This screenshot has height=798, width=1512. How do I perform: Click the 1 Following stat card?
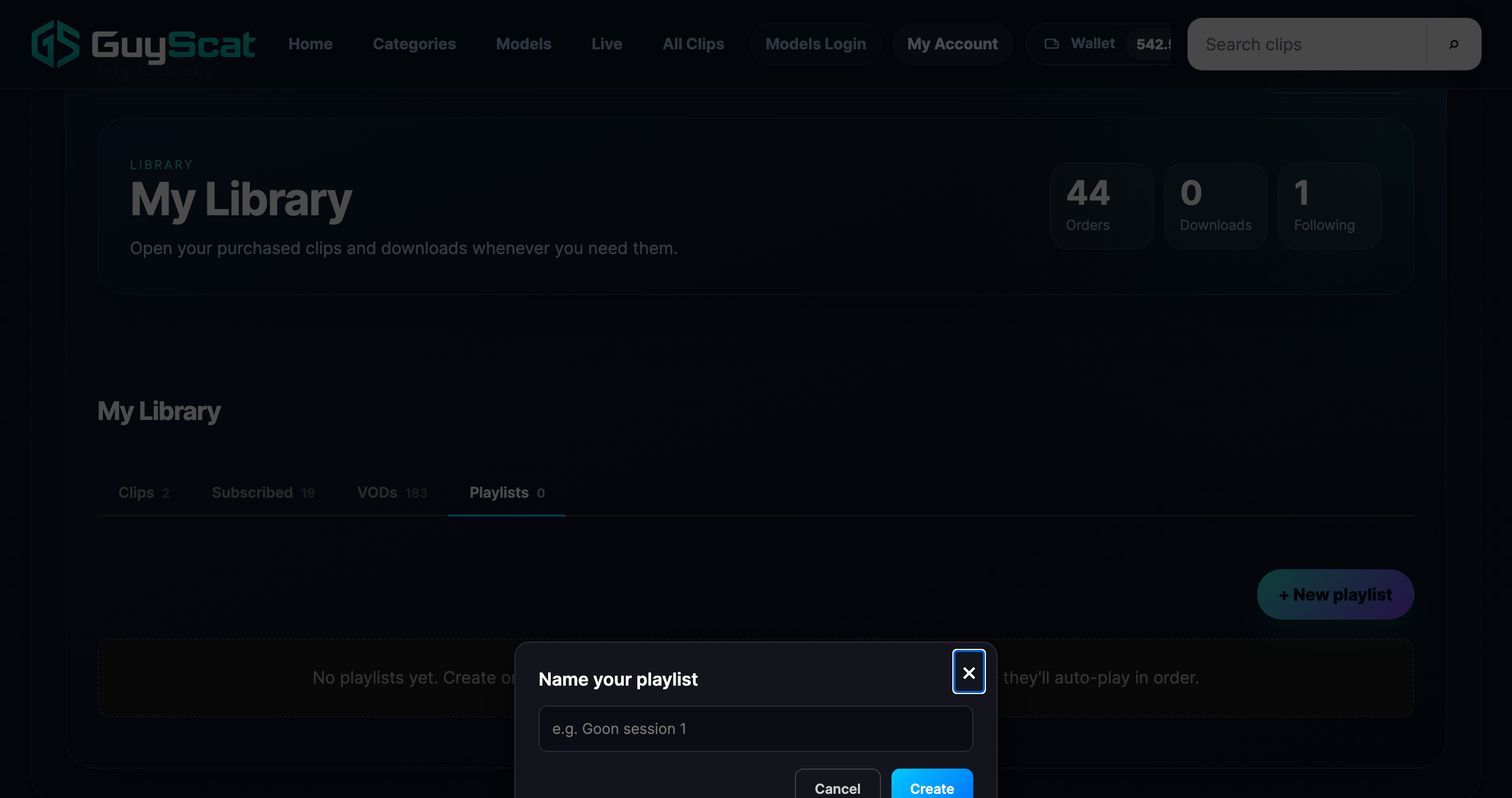click(1329, 206)
